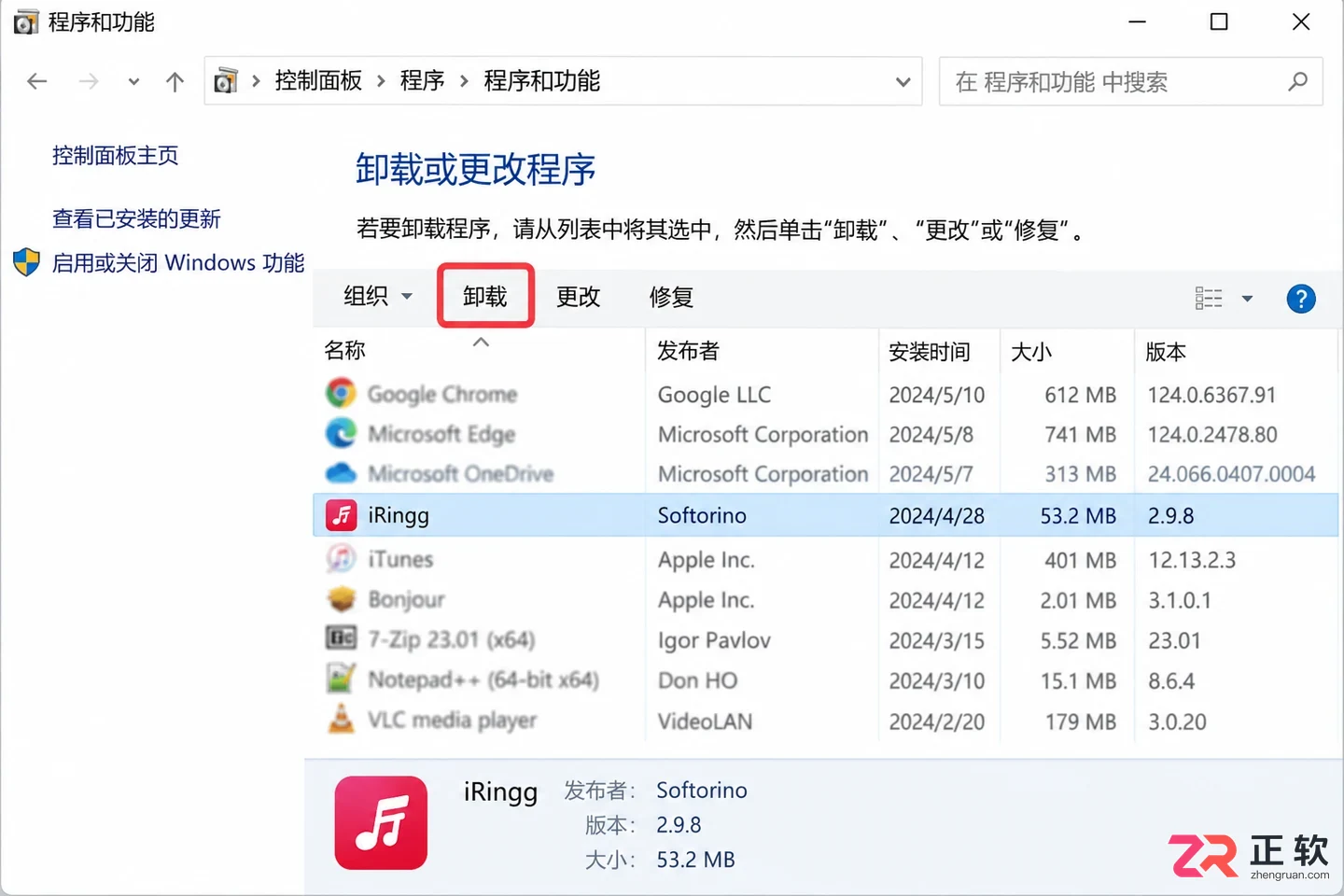Click the iRingg icon in the list
The image size is (1344, 896).
(341, 515)
